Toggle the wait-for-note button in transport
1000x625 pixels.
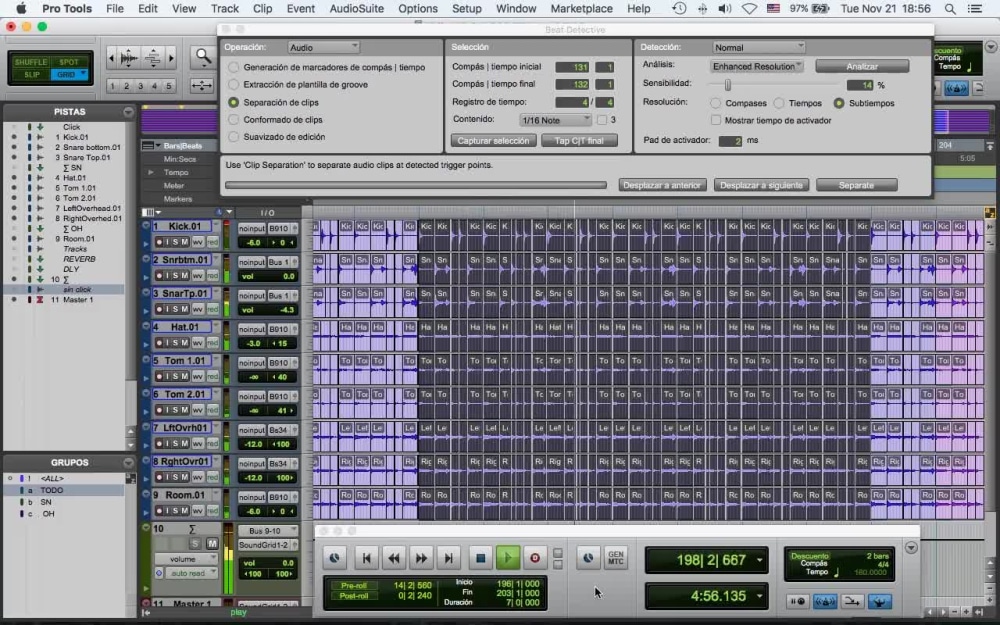[x=797, y=601]
